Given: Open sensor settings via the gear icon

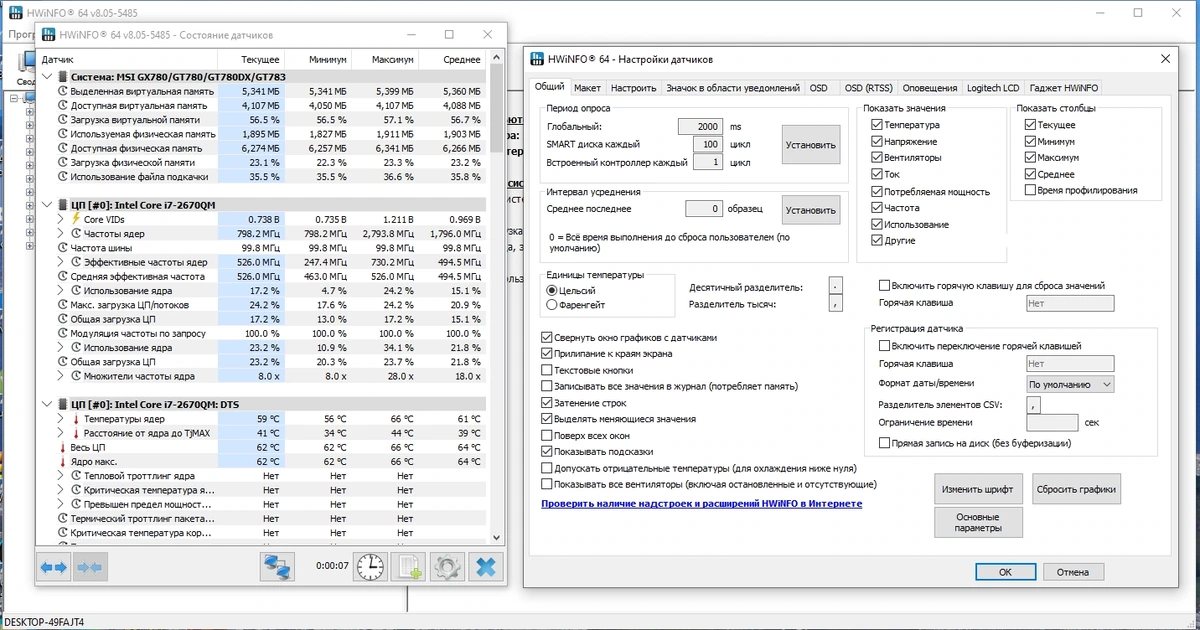Looking at the screenshot, I should point(447,567).
